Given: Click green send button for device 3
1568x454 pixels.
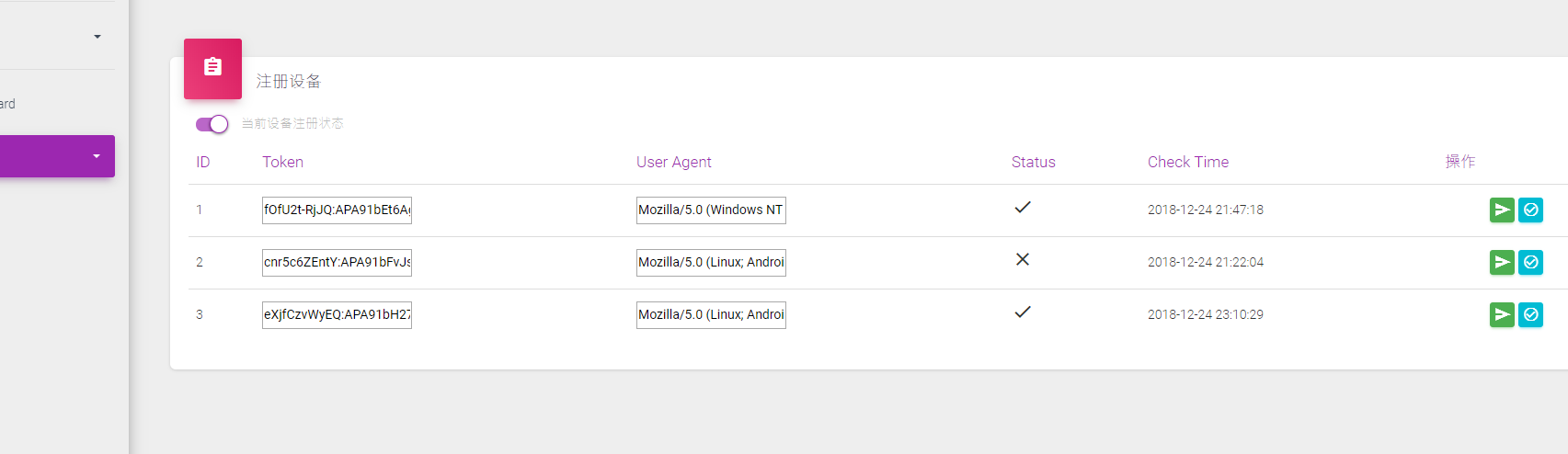Looking at the screenshot, I should [1502, 315].
